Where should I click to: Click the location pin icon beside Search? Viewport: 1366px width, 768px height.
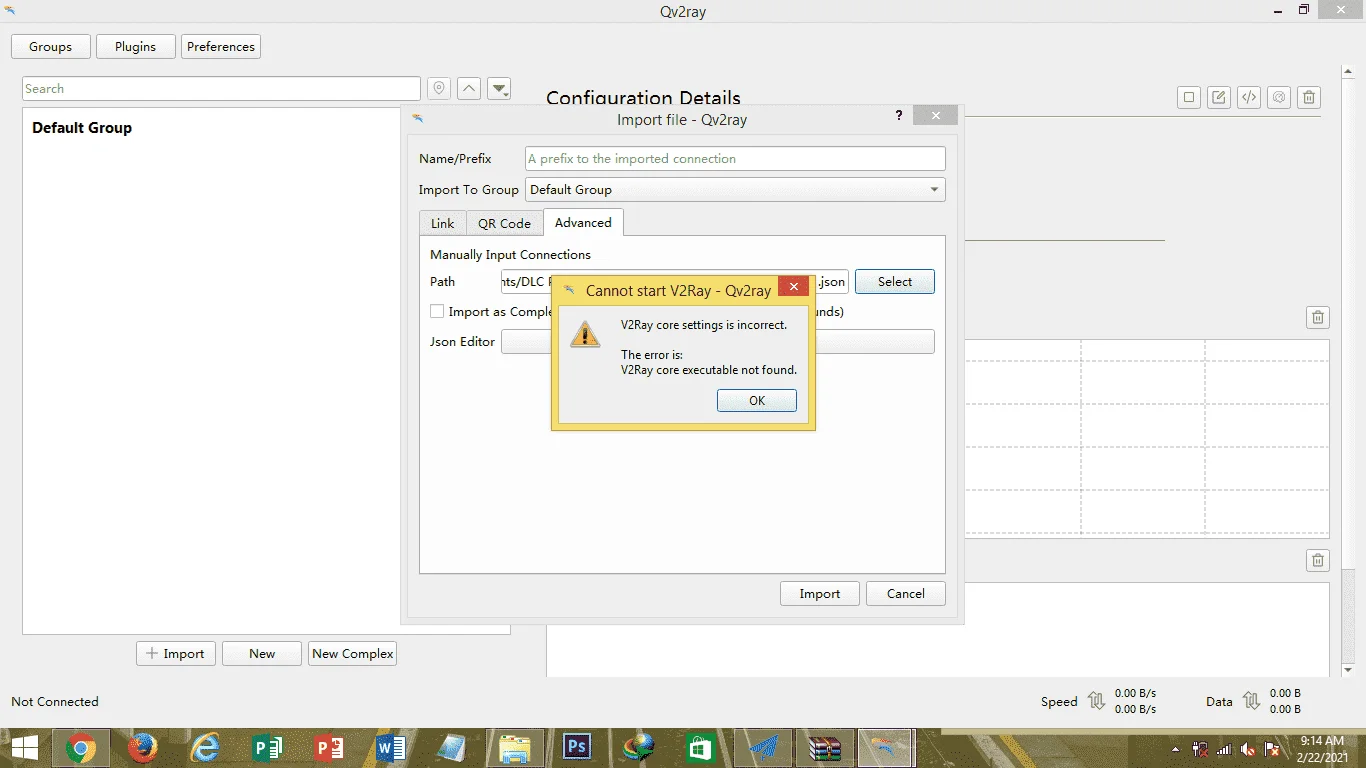[439, 89]
